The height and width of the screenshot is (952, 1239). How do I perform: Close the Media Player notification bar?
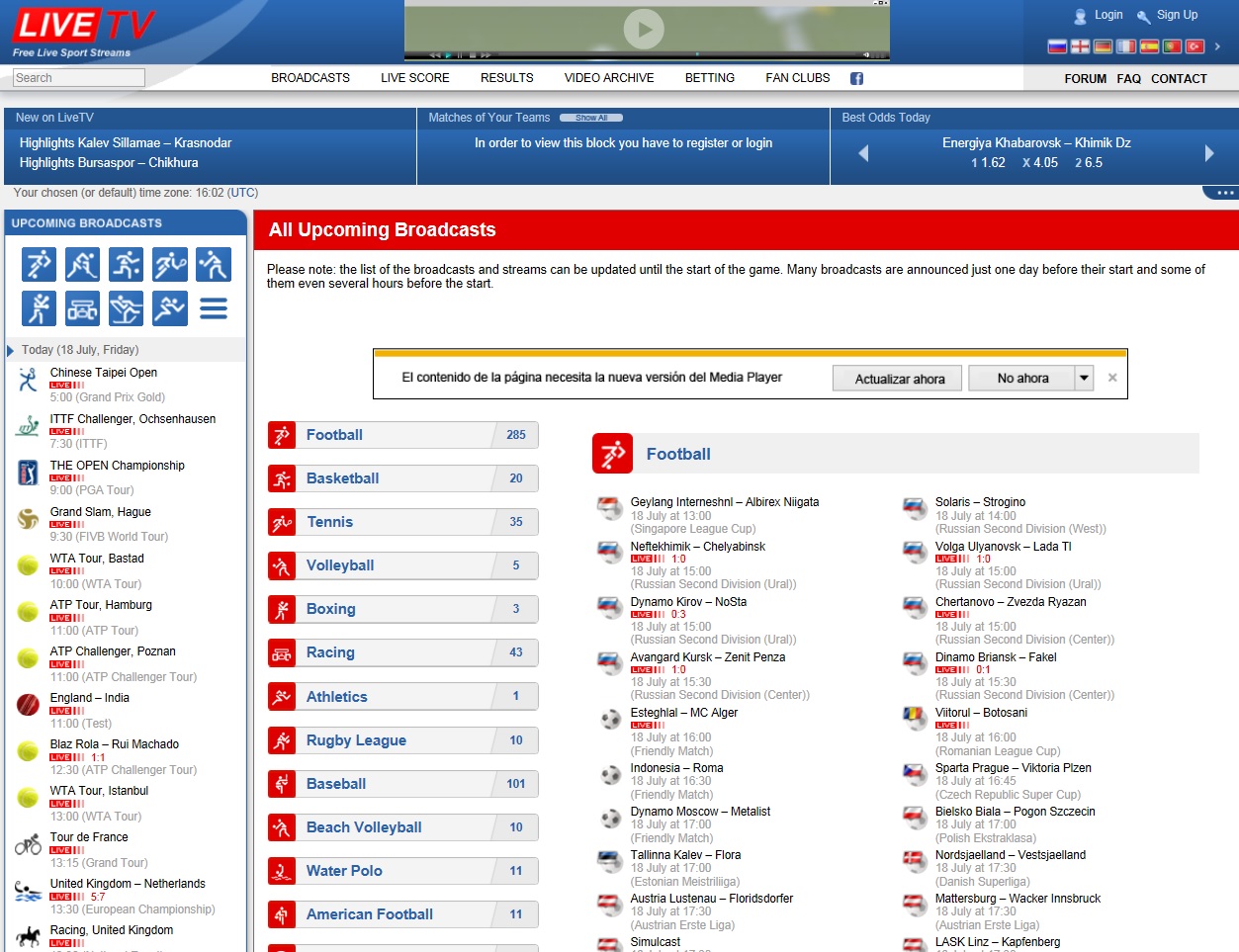click(1112, 378)
